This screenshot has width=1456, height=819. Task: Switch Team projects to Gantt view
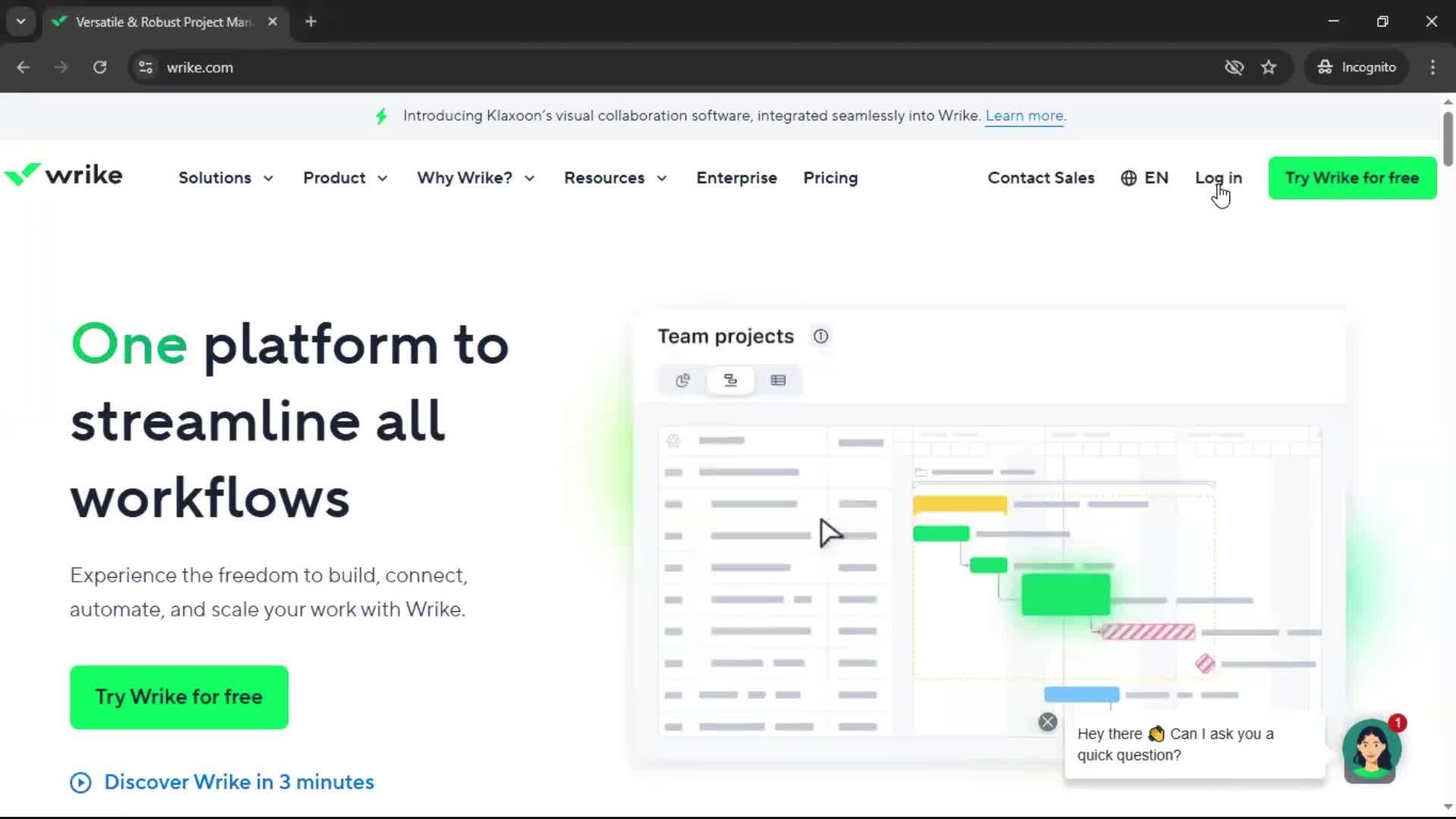[730, 381]
